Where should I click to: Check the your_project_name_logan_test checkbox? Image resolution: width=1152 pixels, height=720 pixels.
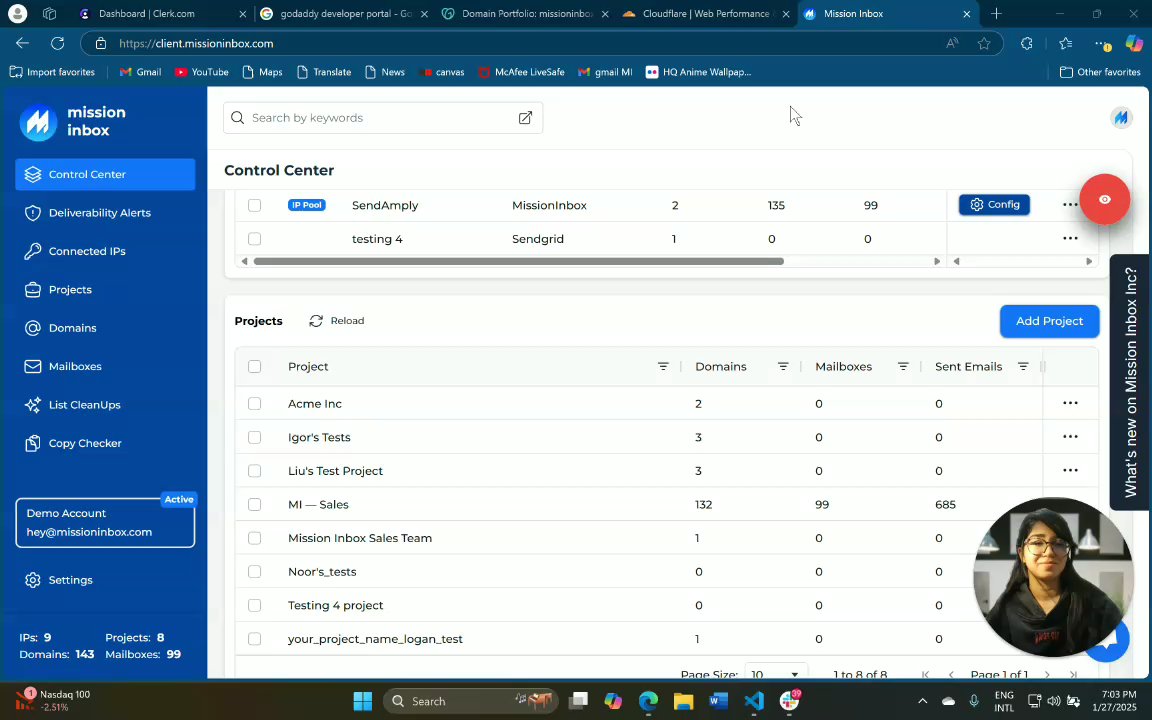[x=254, y=639]
